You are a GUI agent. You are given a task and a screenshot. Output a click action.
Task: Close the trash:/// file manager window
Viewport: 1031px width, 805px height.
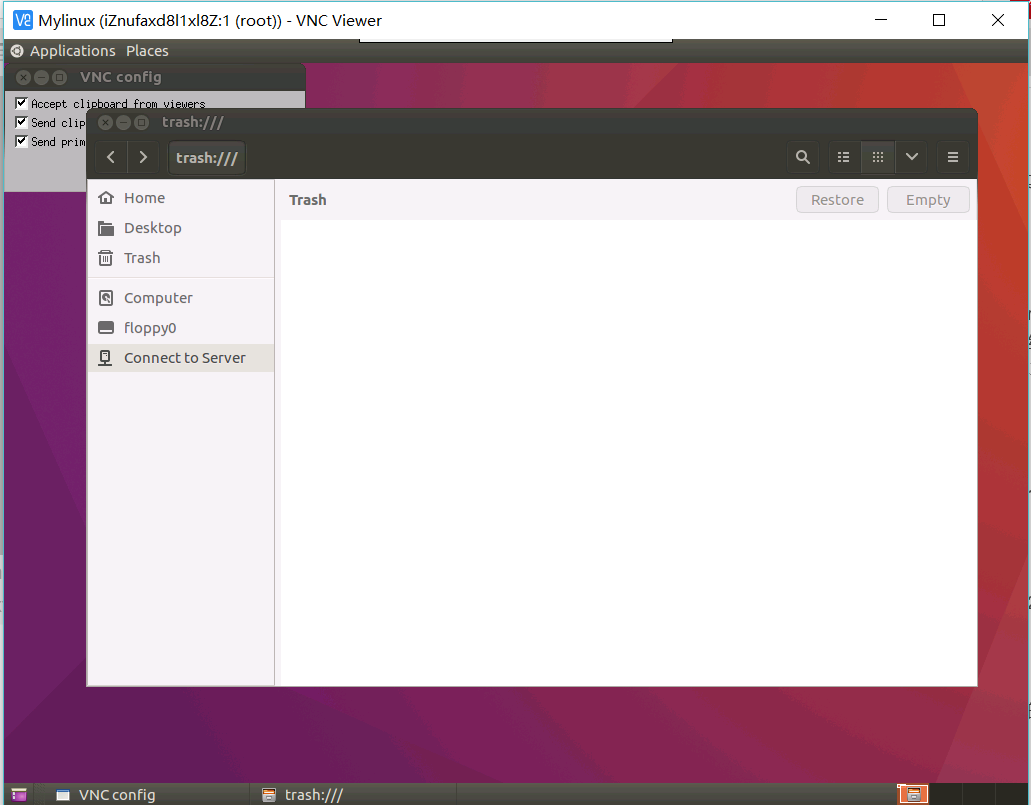105,122
